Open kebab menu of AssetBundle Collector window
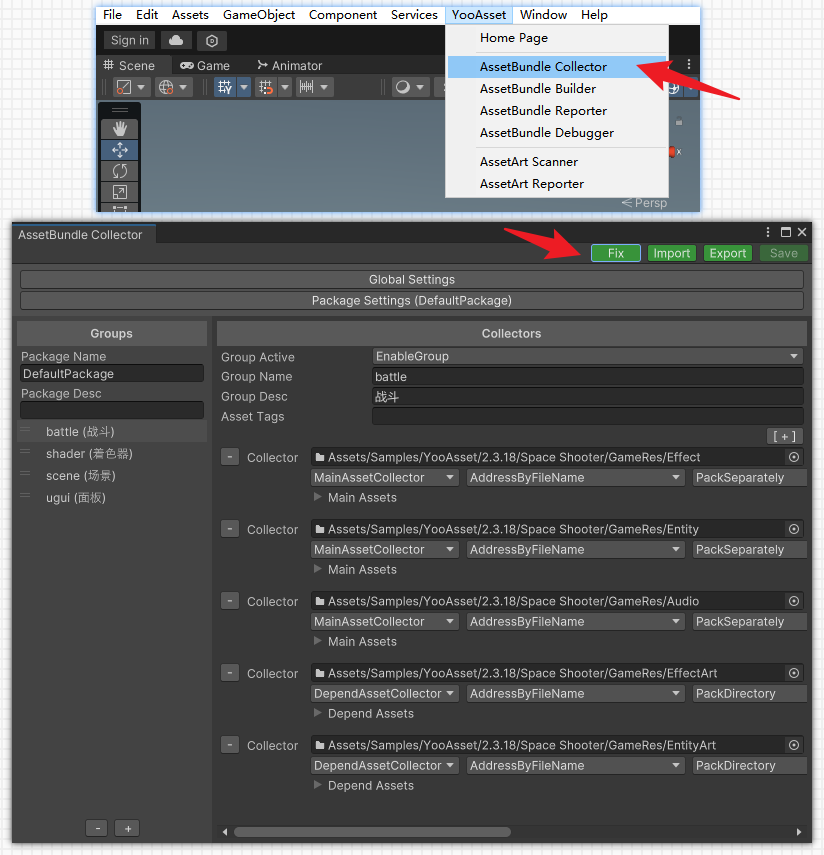The image size is (824, 855). pos(768,232)
